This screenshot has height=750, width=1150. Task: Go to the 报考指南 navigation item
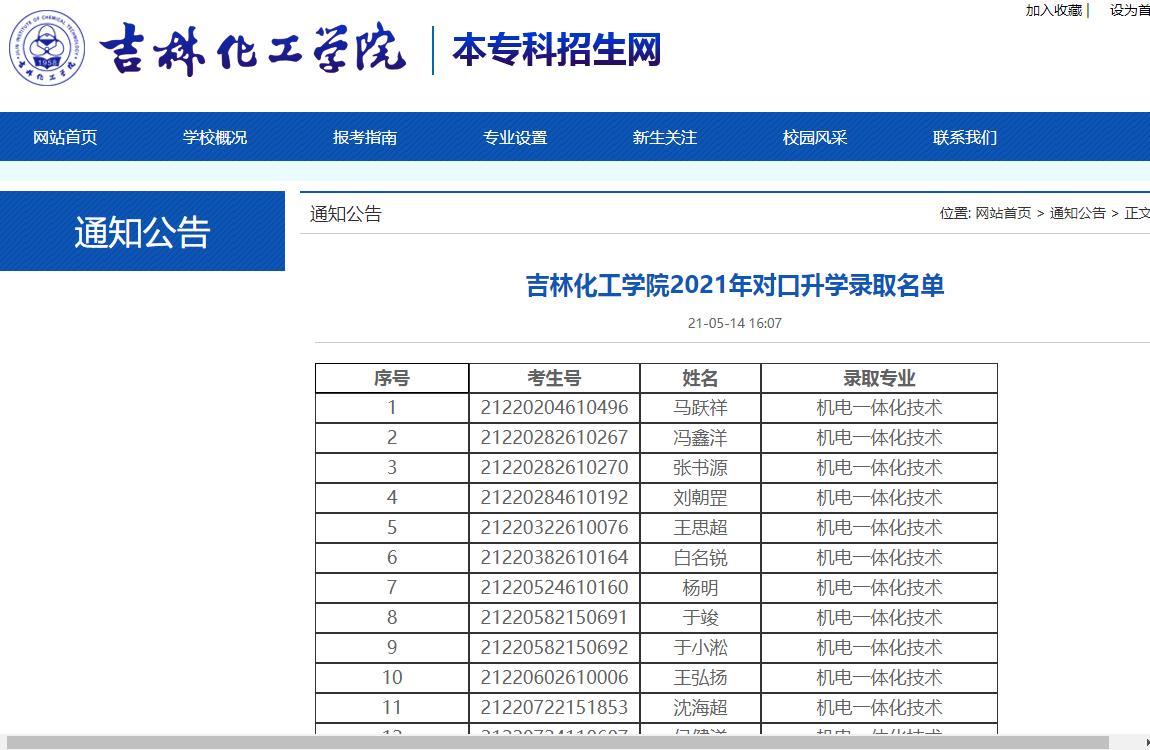365,137
